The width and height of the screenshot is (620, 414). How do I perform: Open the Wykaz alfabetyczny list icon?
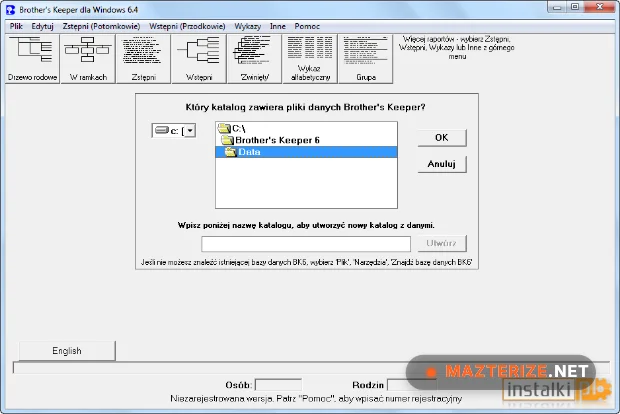(x=310, y=59)
